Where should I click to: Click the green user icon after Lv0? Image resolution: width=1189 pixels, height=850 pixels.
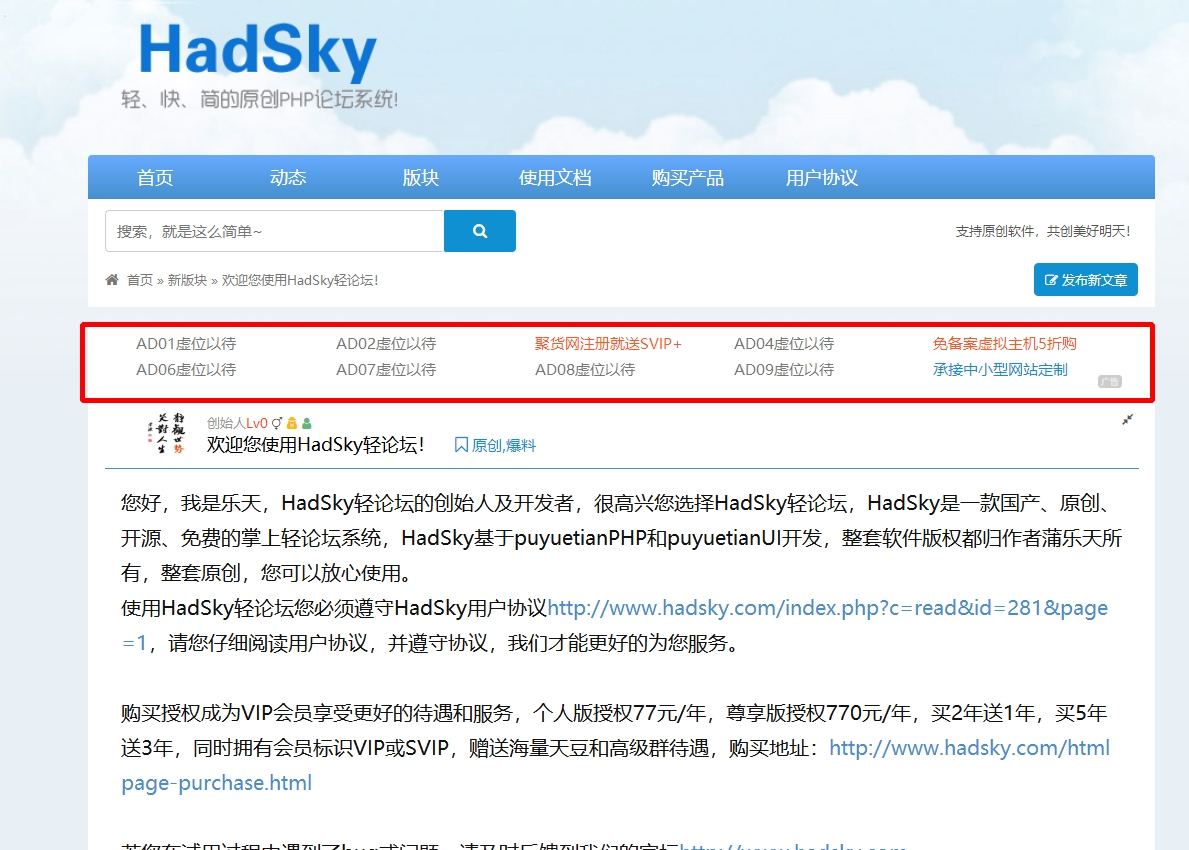306,423
